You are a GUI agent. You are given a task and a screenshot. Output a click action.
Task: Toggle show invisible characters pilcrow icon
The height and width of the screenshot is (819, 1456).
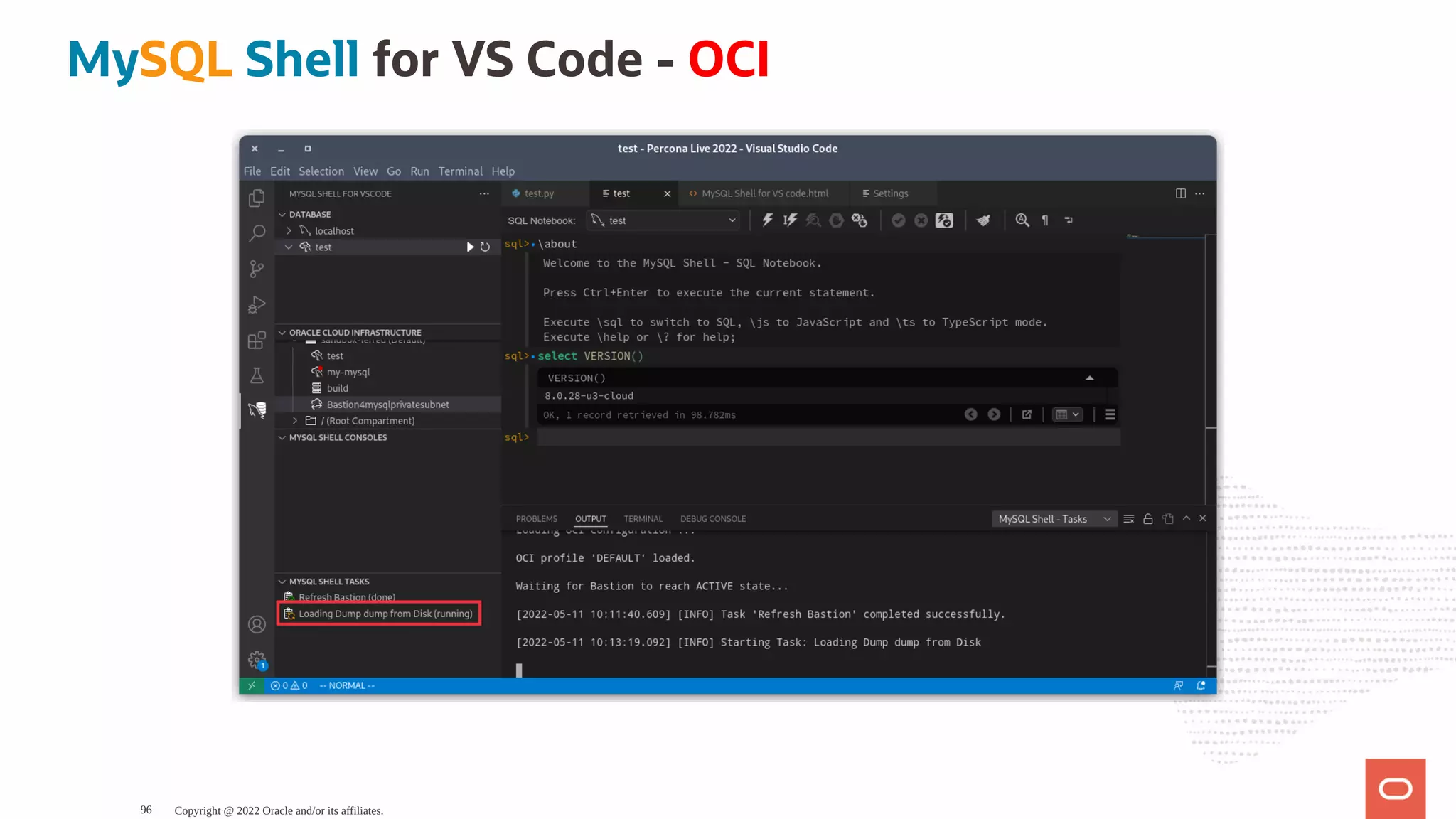[1045, 220]
